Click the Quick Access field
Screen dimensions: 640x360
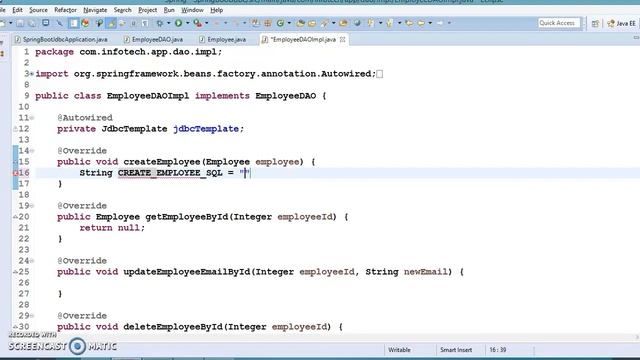(x=559, y=23)
